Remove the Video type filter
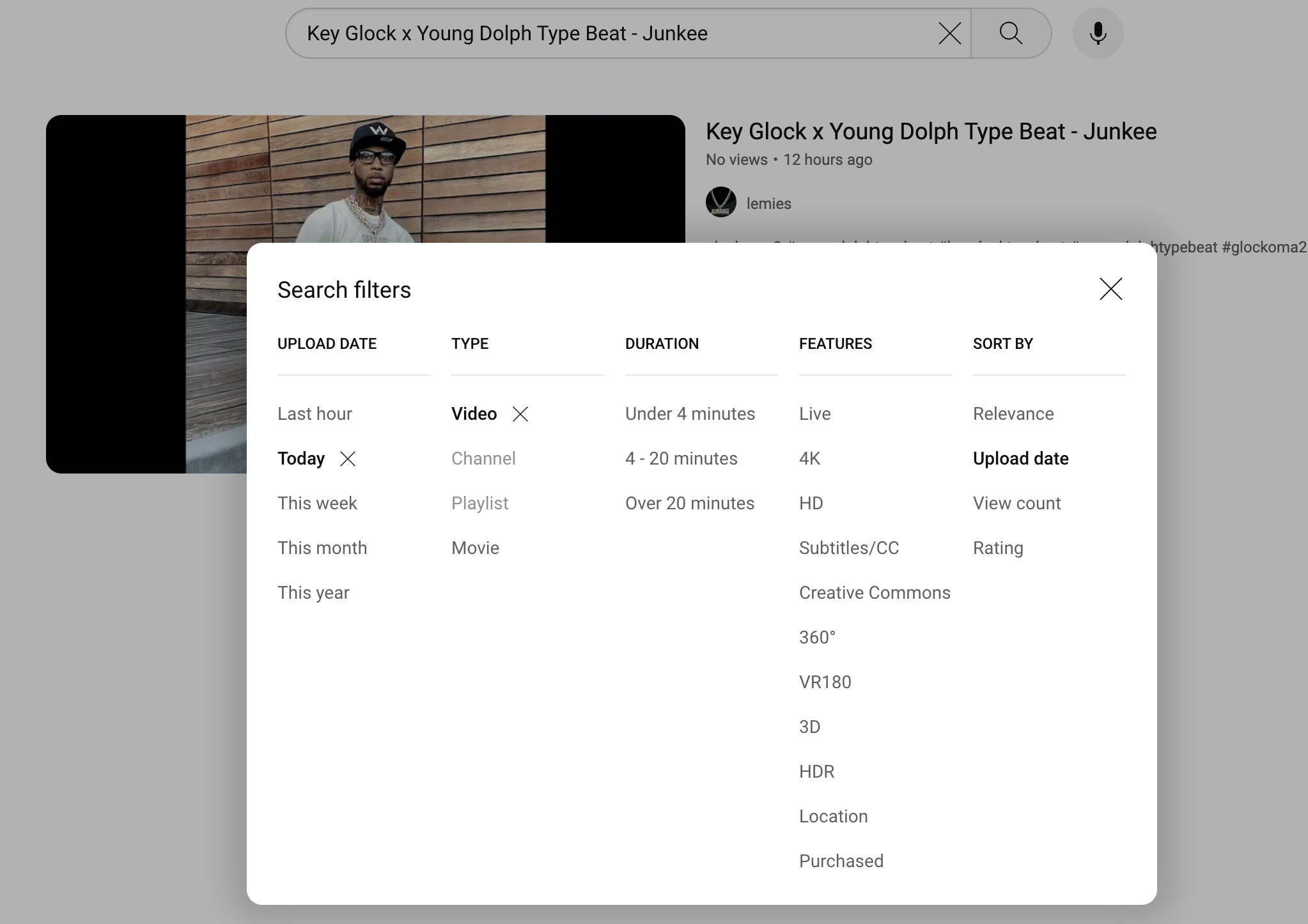 click(x=520, y=414)
